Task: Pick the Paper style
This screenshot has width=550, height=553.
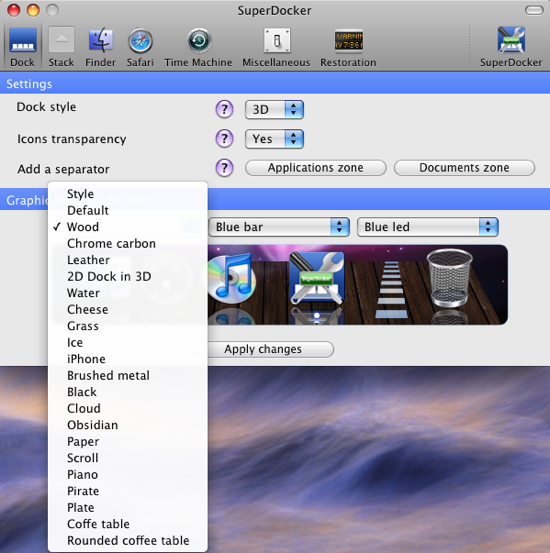Action: (x=128, y=442)
